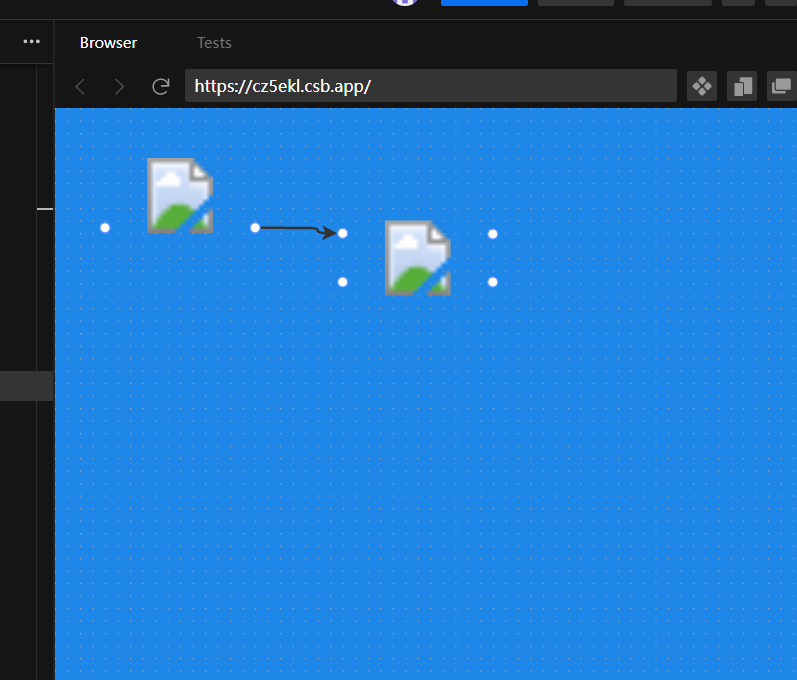Viewport: 797px width, 680px height.
Task: Select the upper-left image node
Action: (180, 196)
